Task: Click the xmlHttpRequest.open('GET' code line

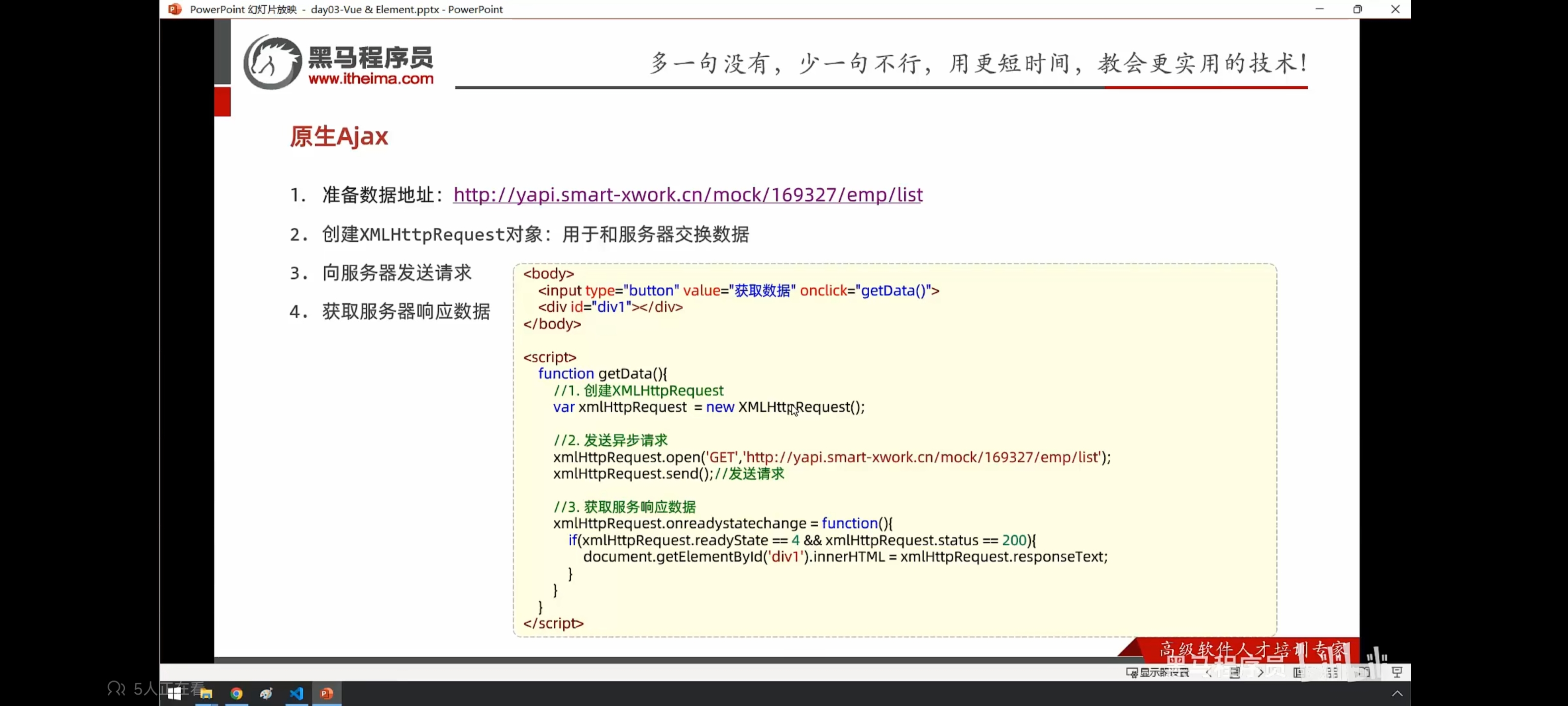Action: (x=832, y=457)
